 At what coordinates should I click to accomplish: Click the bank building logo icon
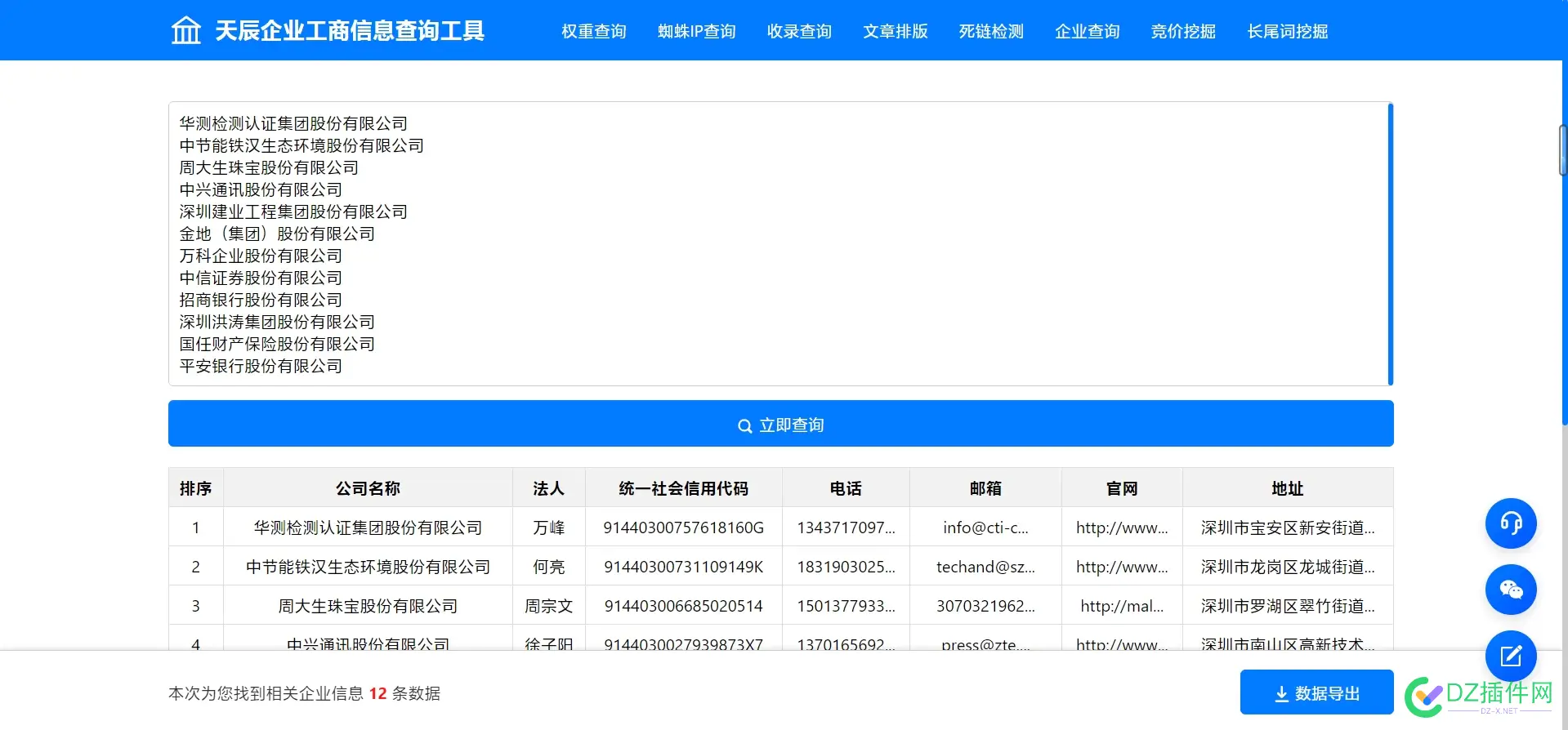coord(185,30)
